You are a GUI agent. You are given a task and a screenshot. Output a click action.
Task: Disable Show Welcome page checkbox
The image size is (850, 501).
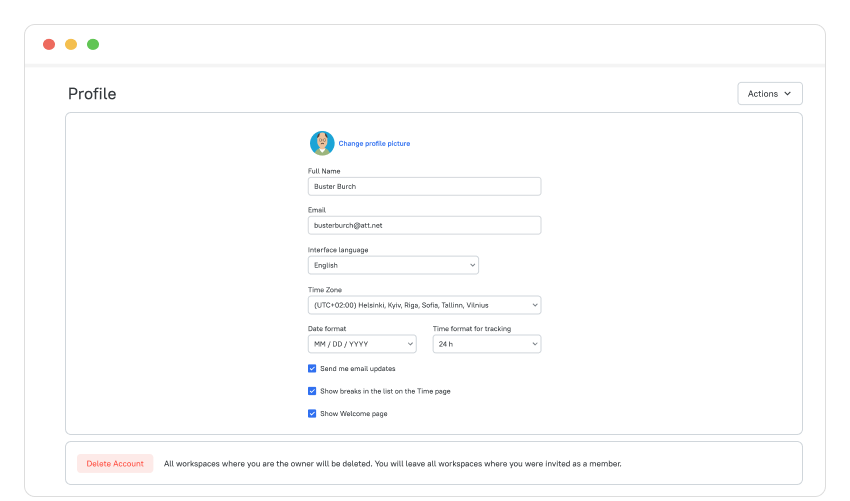coord(312,414)
